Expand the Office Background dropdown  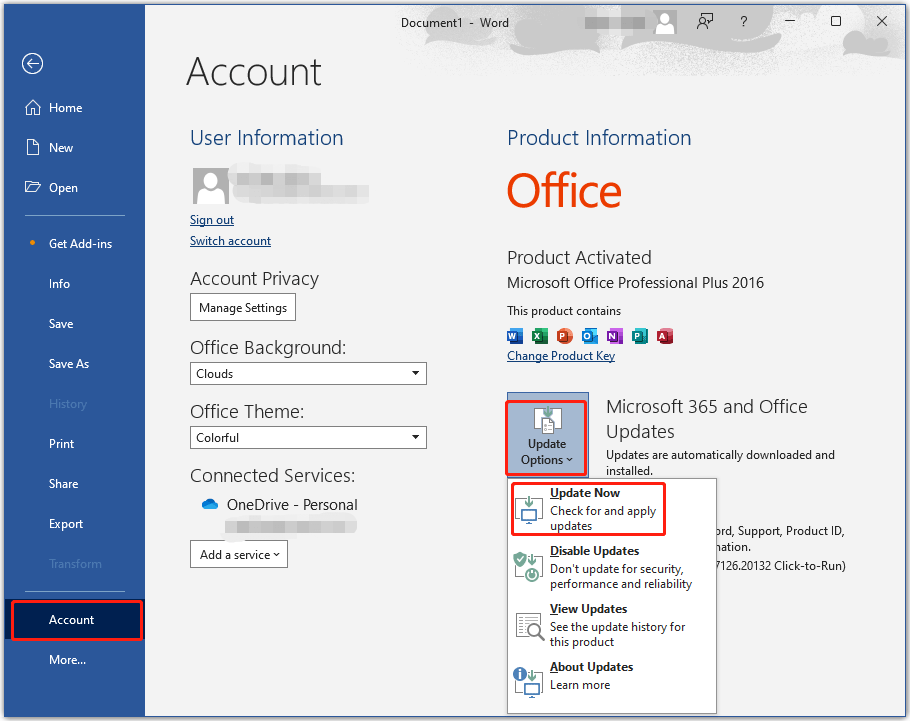pyautogui.click(x=415, y=374)
